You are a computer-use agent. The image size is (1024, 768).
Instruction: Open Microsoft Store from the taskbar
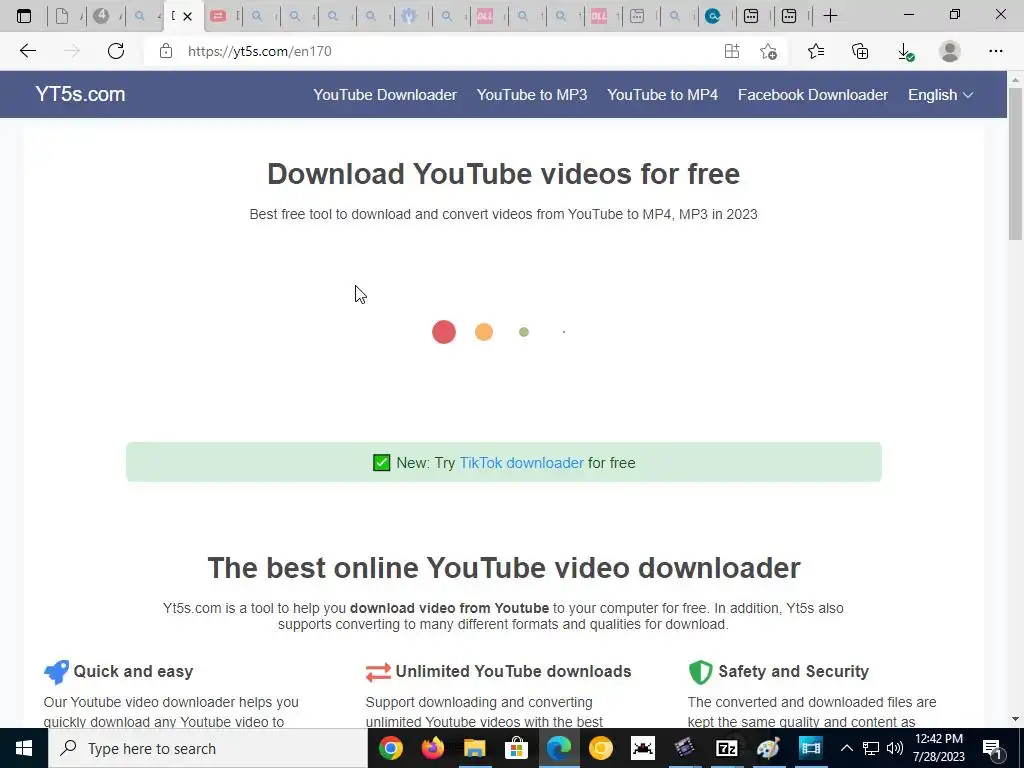517,748
